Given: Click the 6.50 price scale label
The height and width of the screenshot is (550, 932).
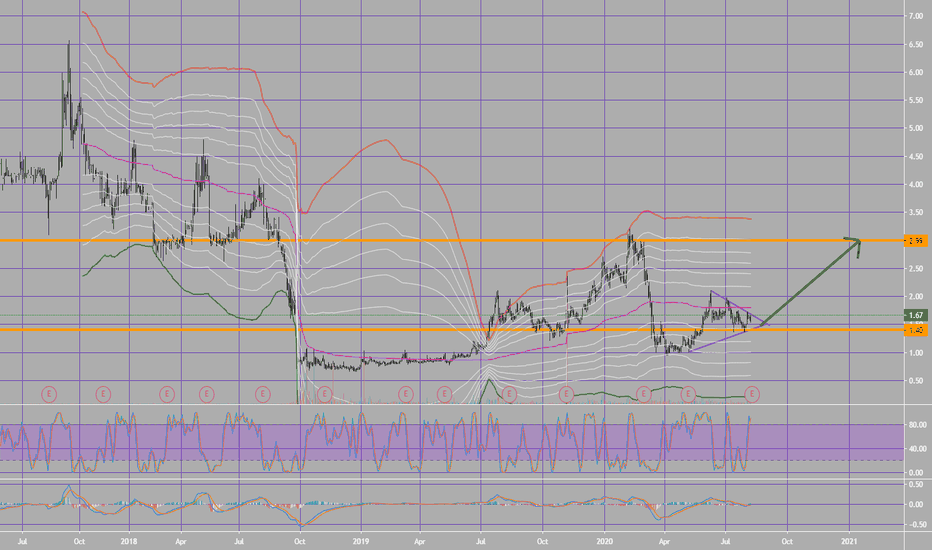Looking at the screenshot, I should point(916,45).
